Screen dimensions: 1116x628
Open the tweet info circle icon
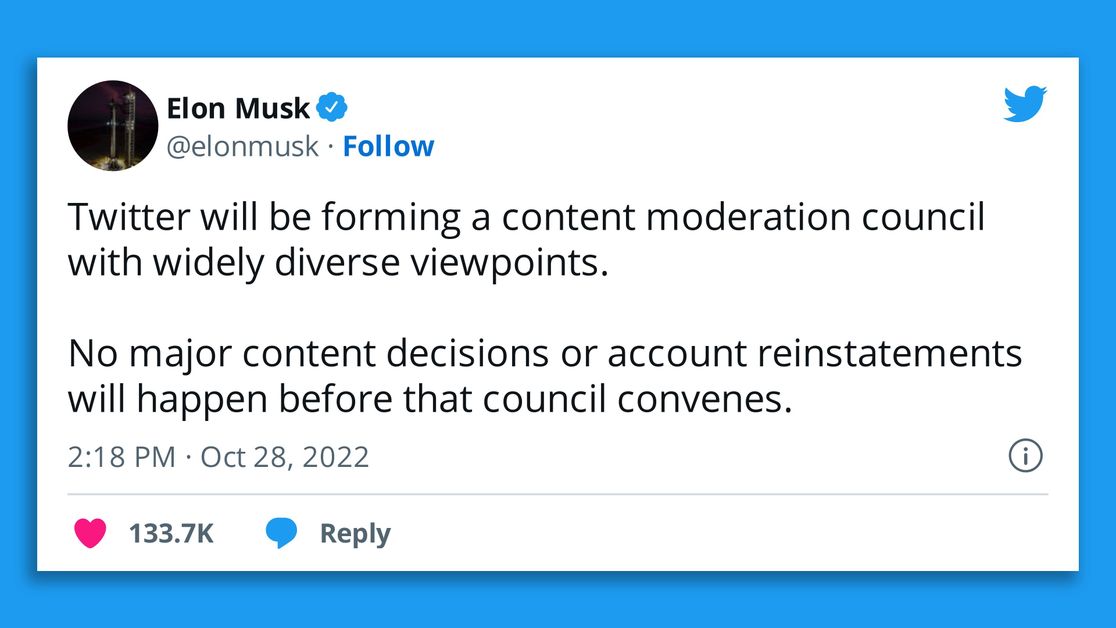1025,457
